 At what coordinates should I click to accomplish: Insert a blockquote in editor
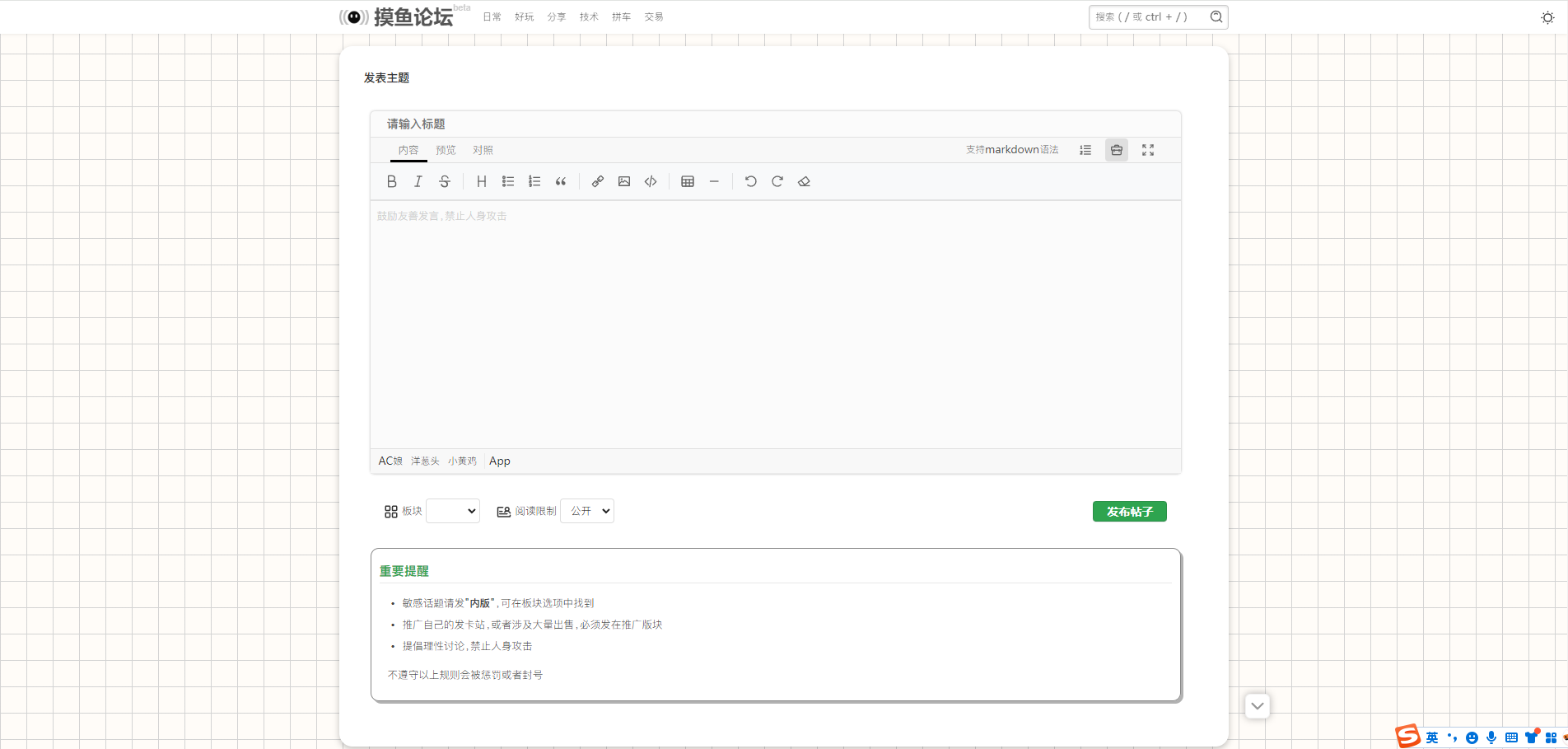[x=561, y=181]
